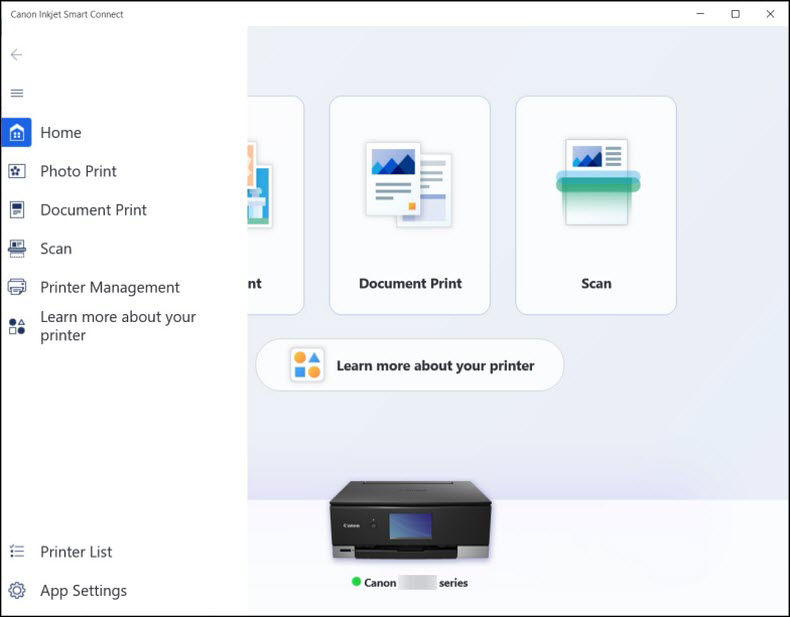This screenshot has height=617, width=790.
Task: Maximize the Canon Inkjet Smart Connect window
Action: pos(735,14)
